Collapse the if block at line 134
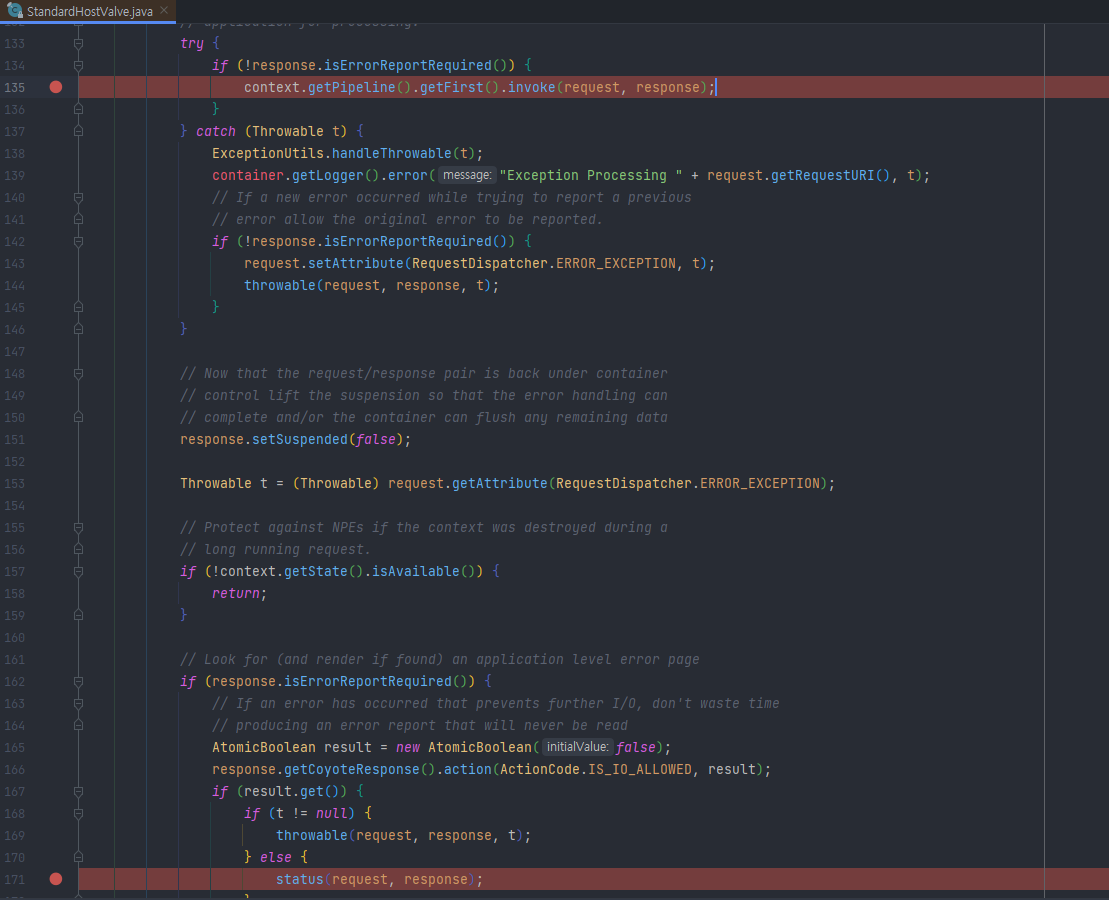The image size is (1109, 900). coord(79,66)
